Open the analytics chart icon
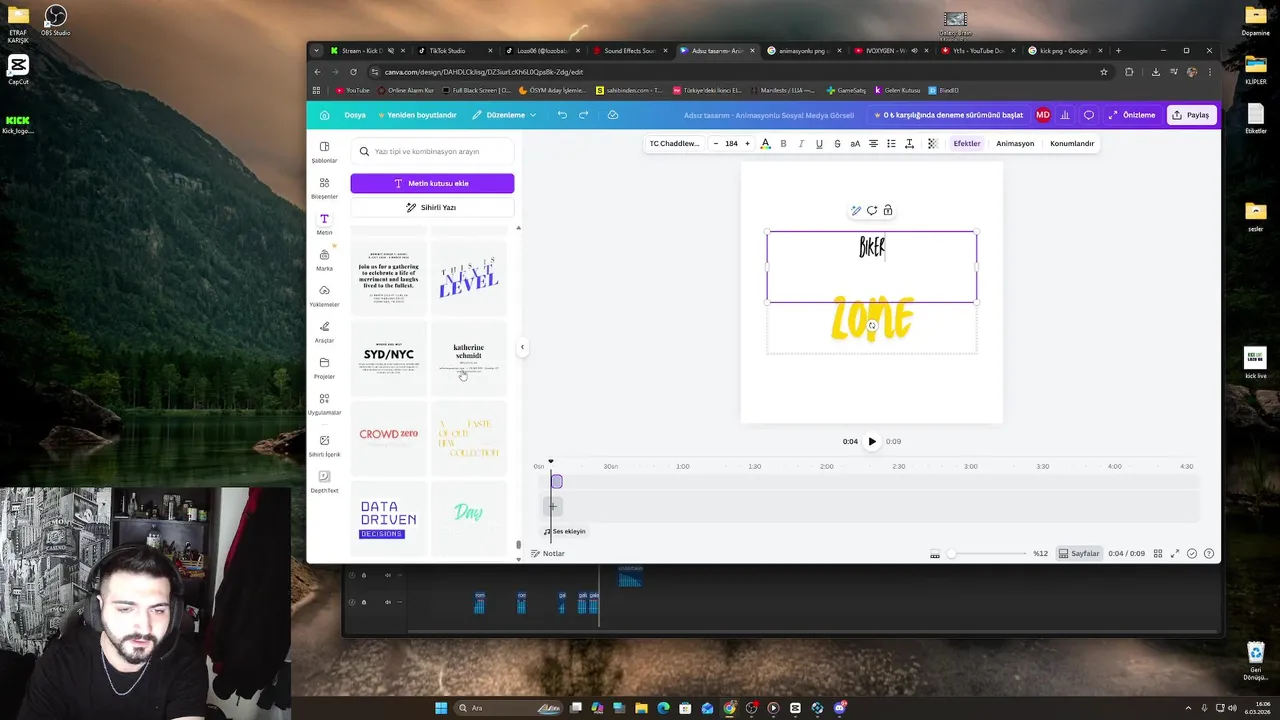Viewport: 1280px width, 720px height. pos(1065,115)
